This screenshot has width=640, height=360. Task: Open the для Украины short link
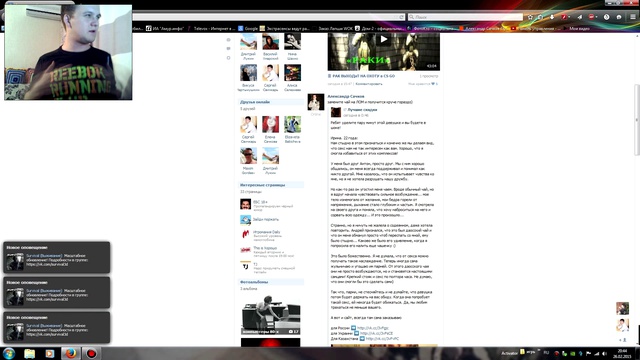coord(376,333)
